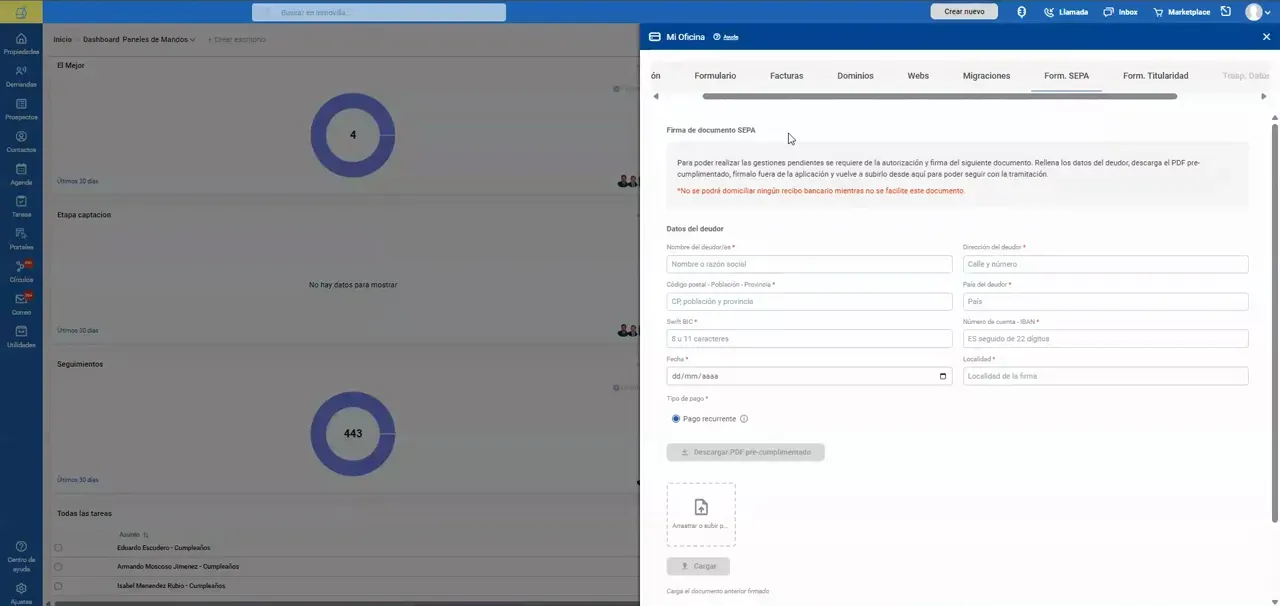Open Prospectos in the left sidebar
Screen dimensions: 1280x606
coord(21,109)
